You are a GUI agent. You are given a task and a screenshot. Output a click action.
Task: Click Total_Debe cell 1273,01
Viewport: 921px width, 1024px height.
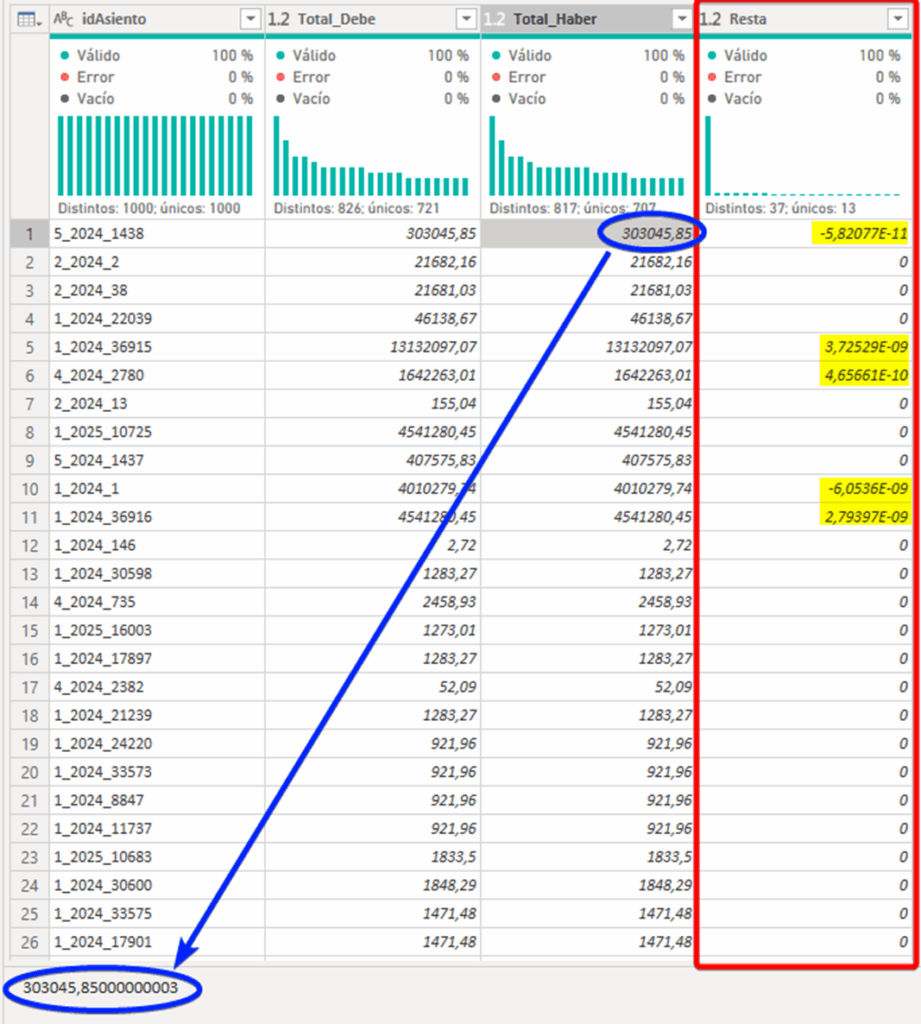coord(372,630)
